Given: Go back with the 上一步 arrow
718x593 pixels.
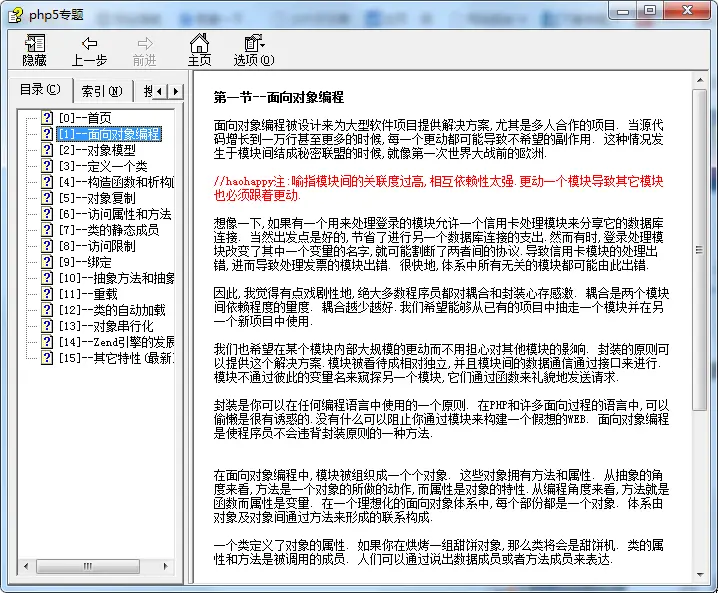Looking at the screenshot, I should 89,49.
